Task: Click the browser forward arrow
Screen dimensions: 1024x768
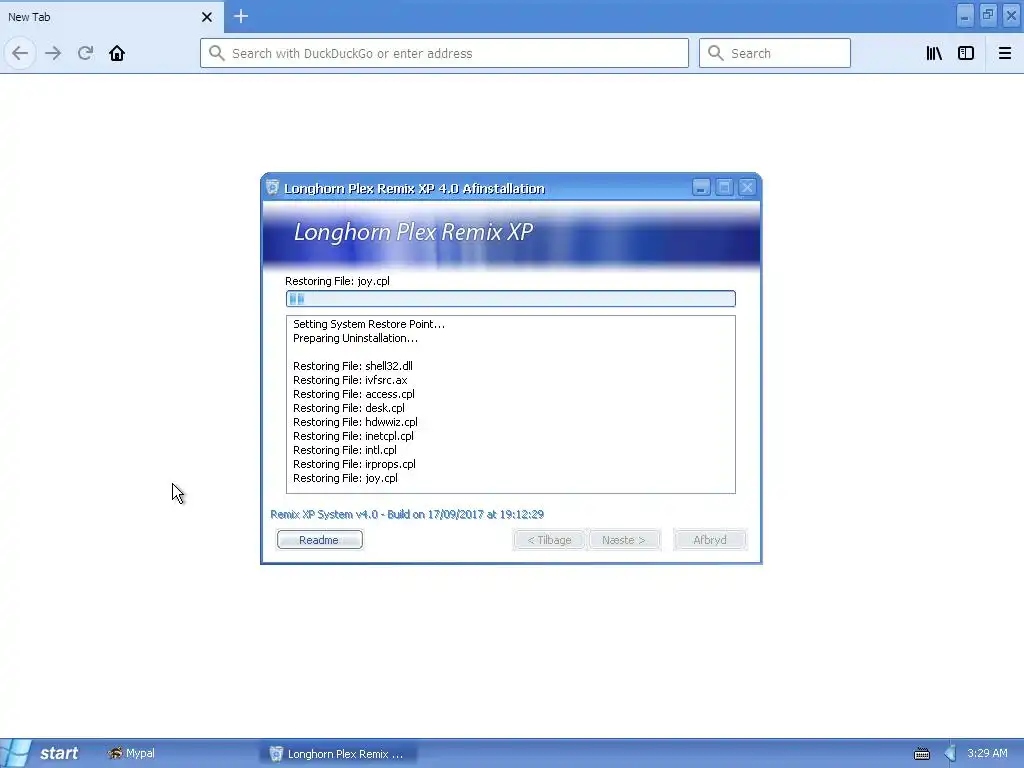Action: pyautogui.click(x=53, y=53)
